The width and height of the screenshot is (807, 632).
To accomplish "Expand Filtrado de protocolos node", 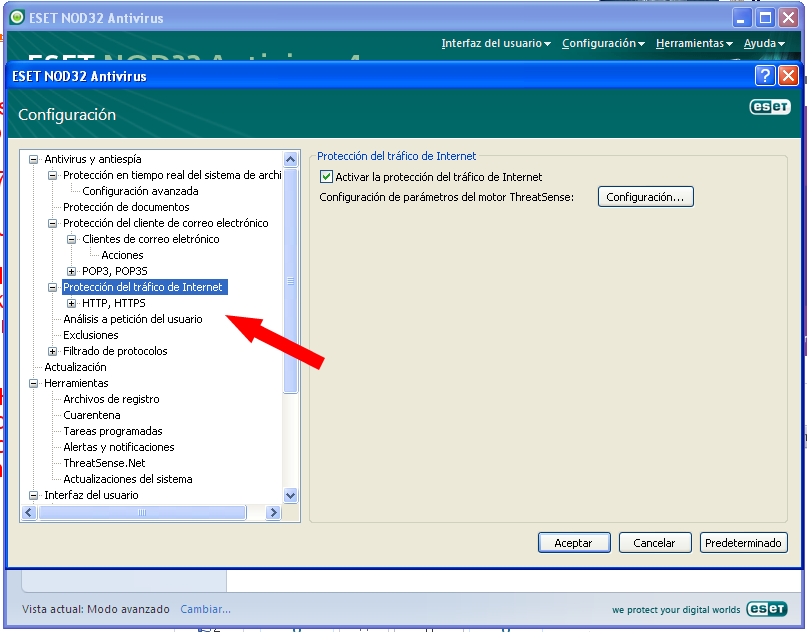I will [52, 351].
